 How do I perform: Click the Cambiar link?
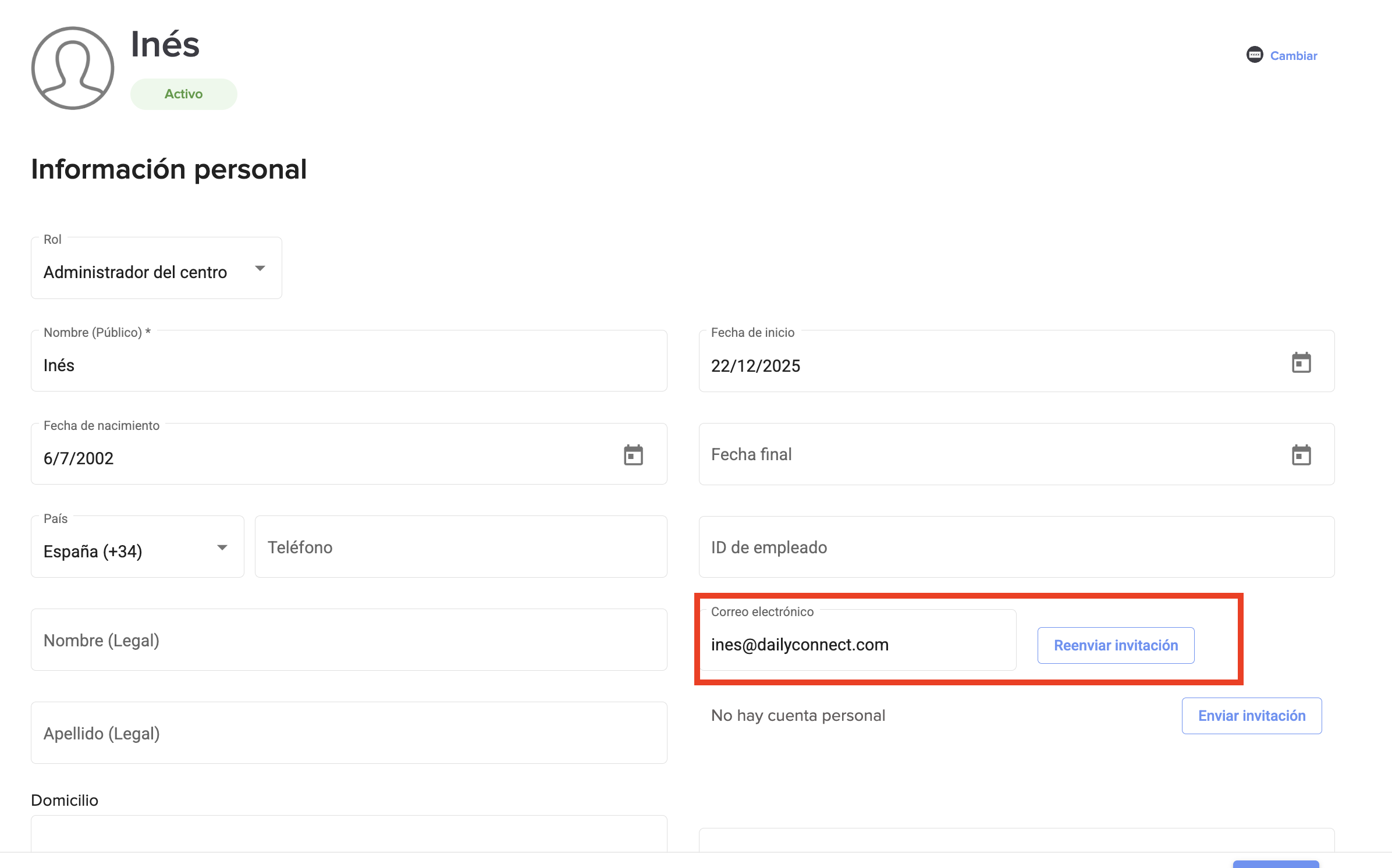tap(1293, 56)
